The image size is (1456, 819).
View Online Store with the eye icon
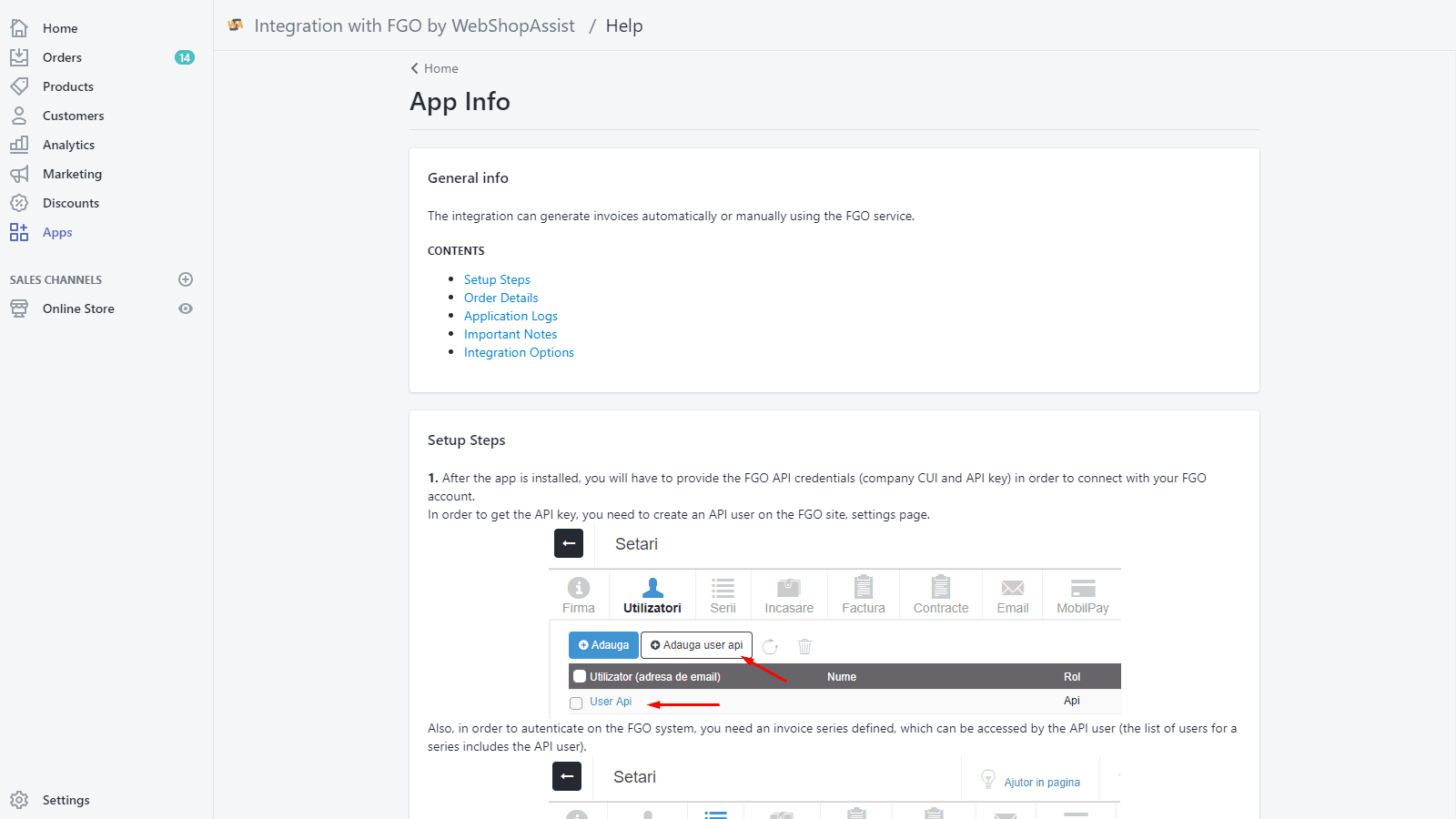[x=186, y=308]
